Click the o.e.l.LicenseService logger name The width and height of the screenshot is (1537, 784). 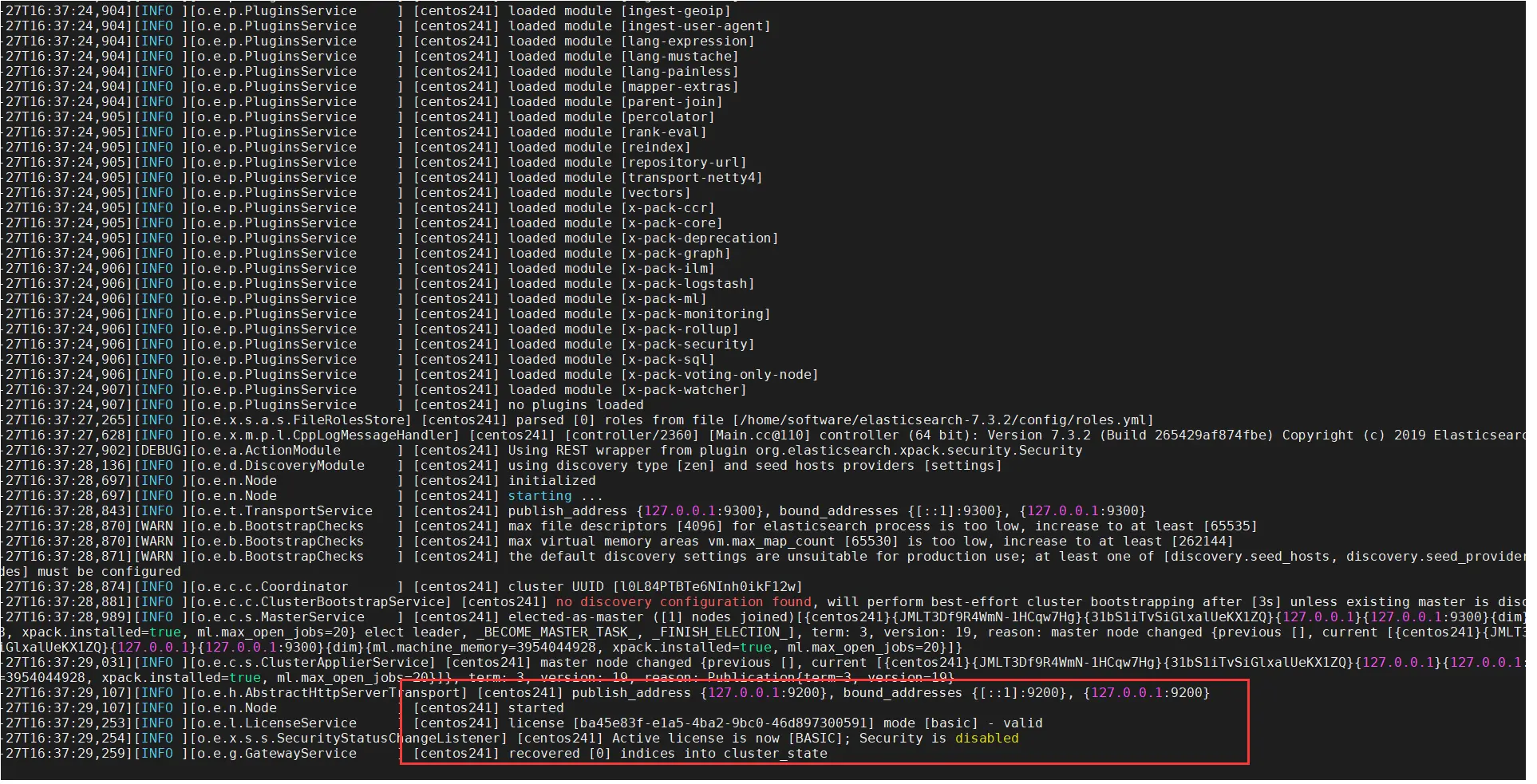coord(277,723)
